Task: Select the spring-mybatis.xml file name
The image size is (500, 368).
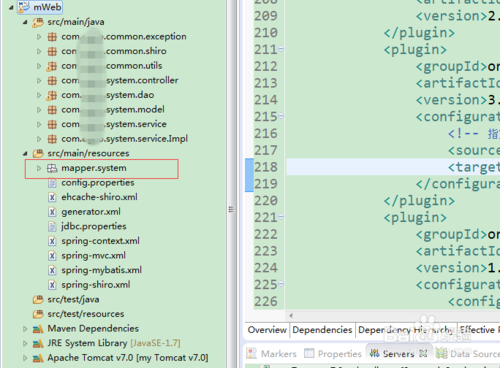Action: click(101, 270)
